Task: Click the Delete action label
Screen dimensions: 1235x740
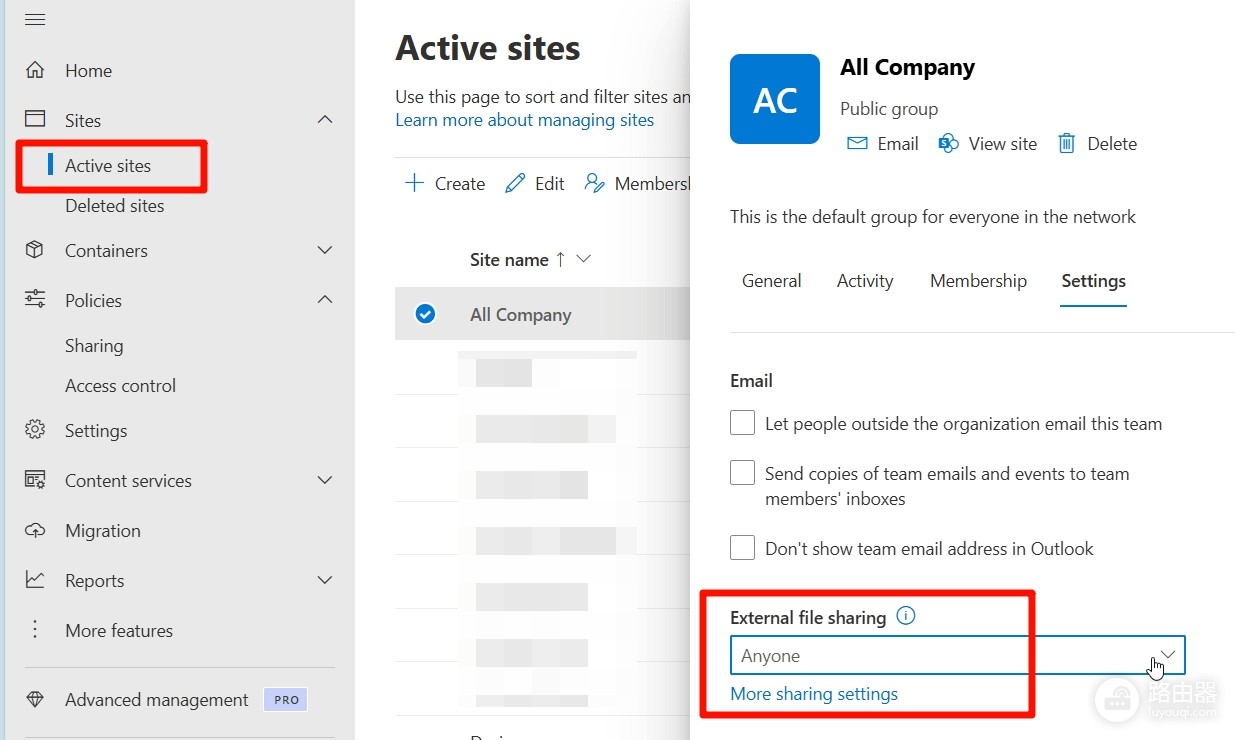Action: point(1112,144)
